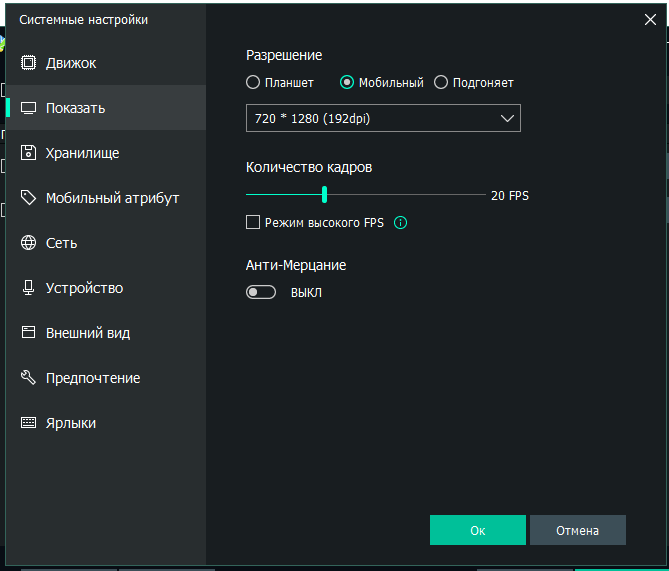Click the floppy disk icon beside Хранилище
The height and width of the screenshot is (571, 669).
tap(28, 153)
